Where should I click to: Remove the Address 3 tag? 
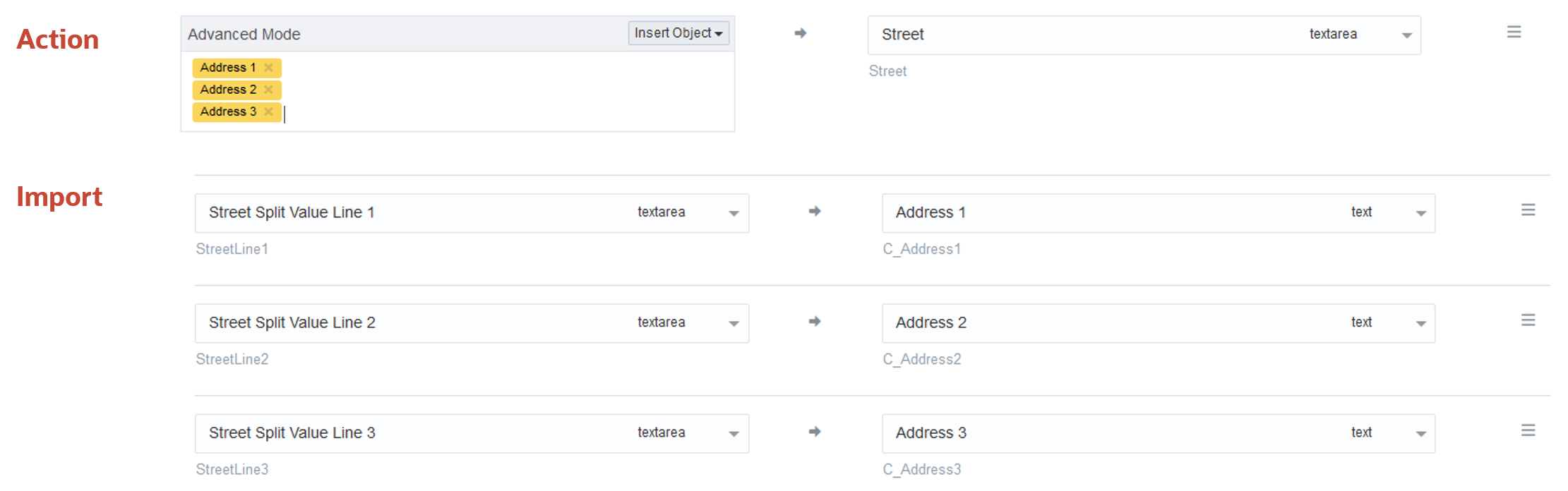click(x=268, y=111)
